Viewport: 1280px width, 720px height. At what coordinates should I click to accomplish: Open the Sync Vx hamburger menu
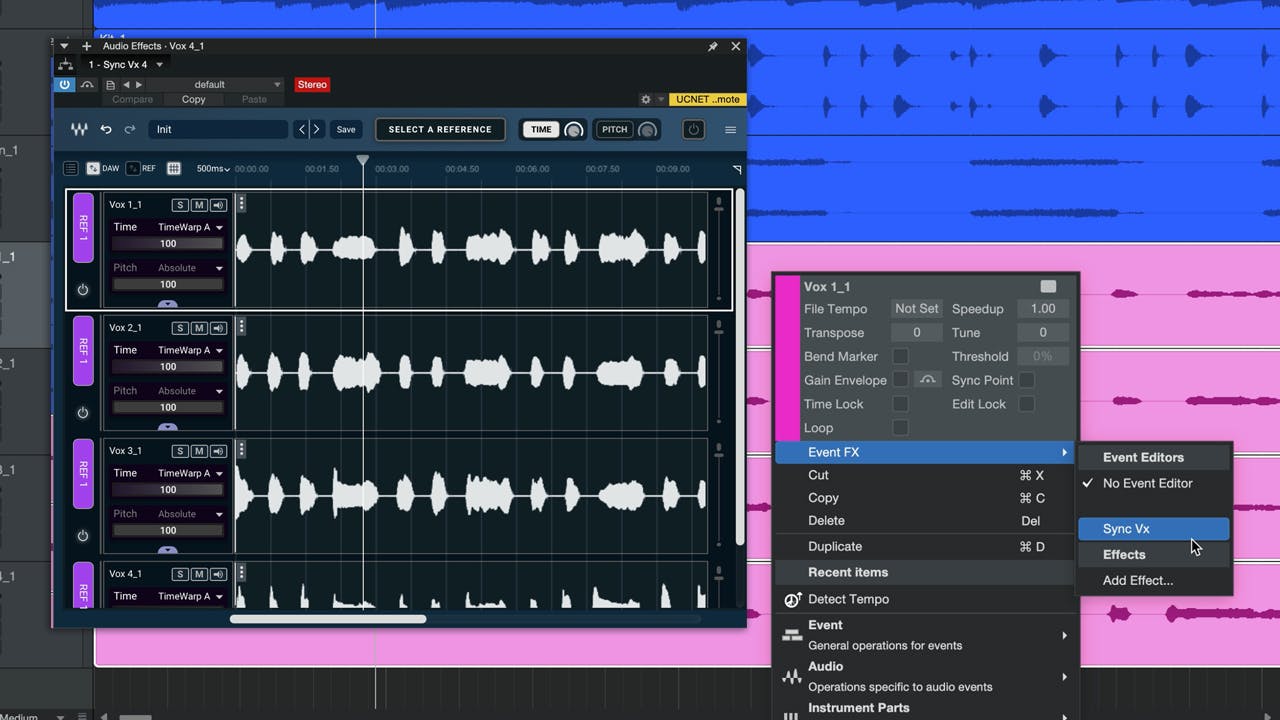coord(730,130)
